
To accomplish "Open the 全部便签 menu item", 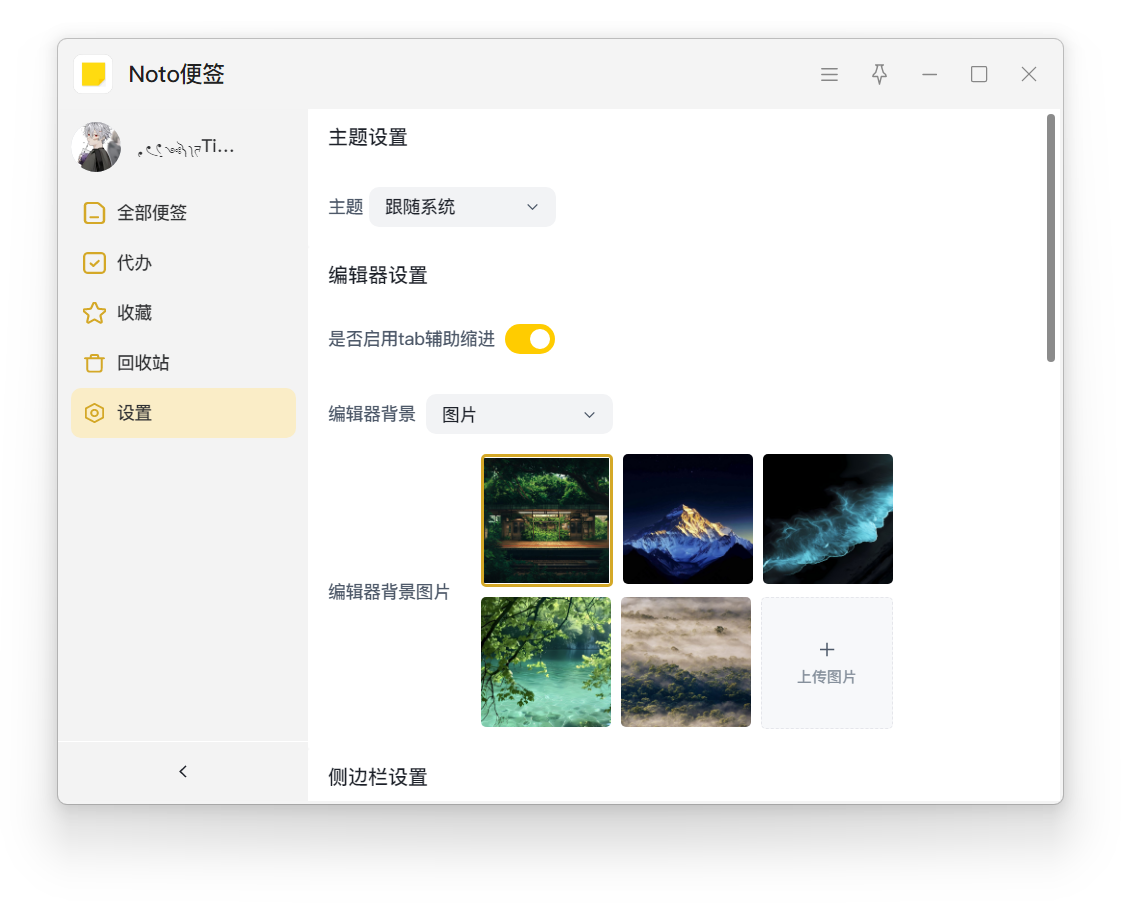I will click(x=152, y=213).
